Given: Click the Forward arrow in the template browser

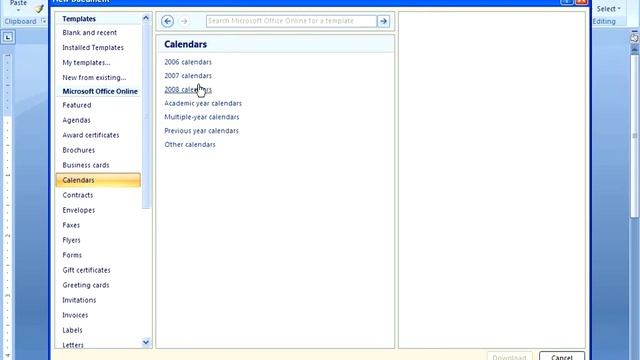Looking at the screenshot, I should click(184, 21).
